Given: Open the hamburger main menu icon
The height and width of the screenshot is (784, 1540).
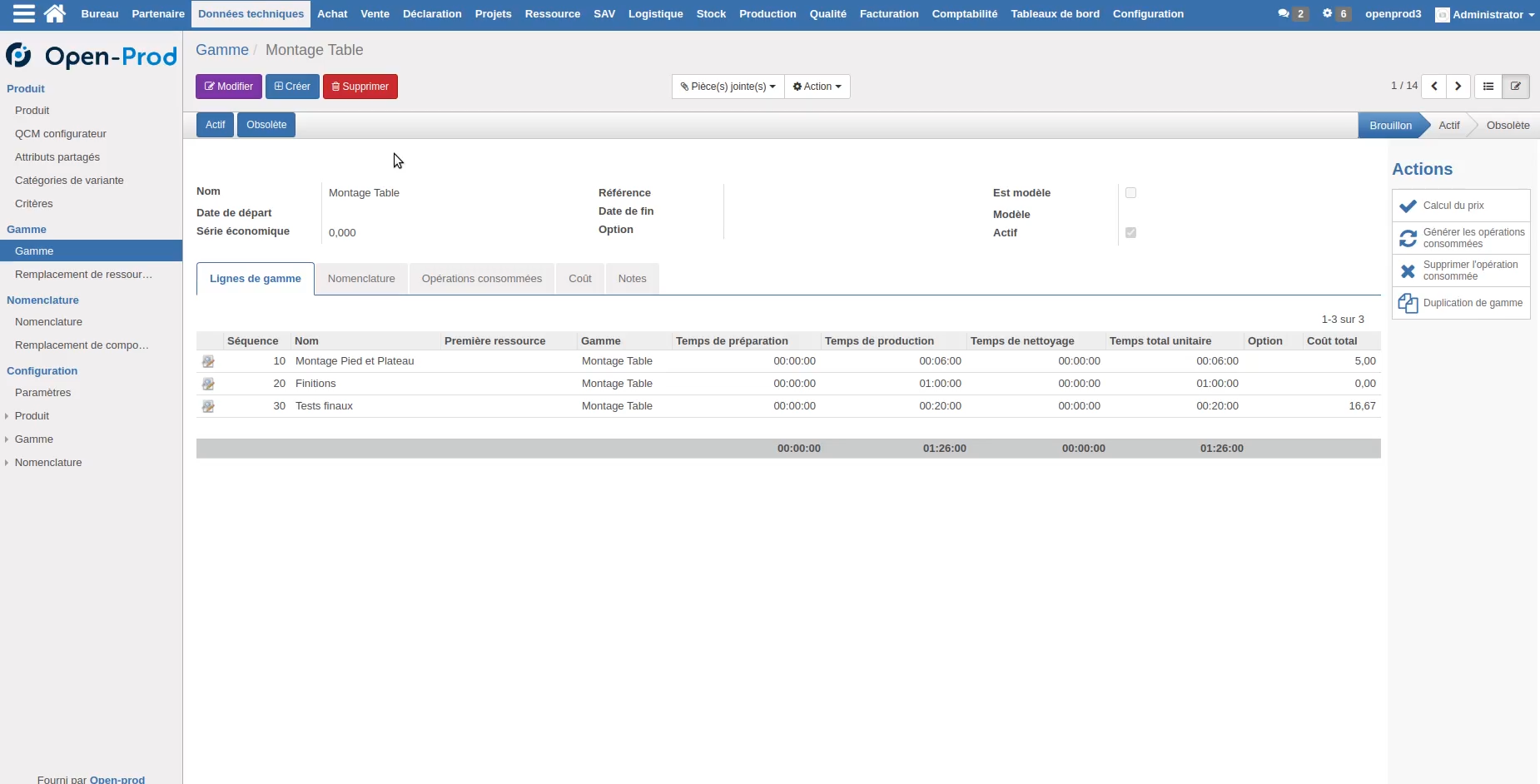Looking at the screenshot, I should [x=24, y=13].
